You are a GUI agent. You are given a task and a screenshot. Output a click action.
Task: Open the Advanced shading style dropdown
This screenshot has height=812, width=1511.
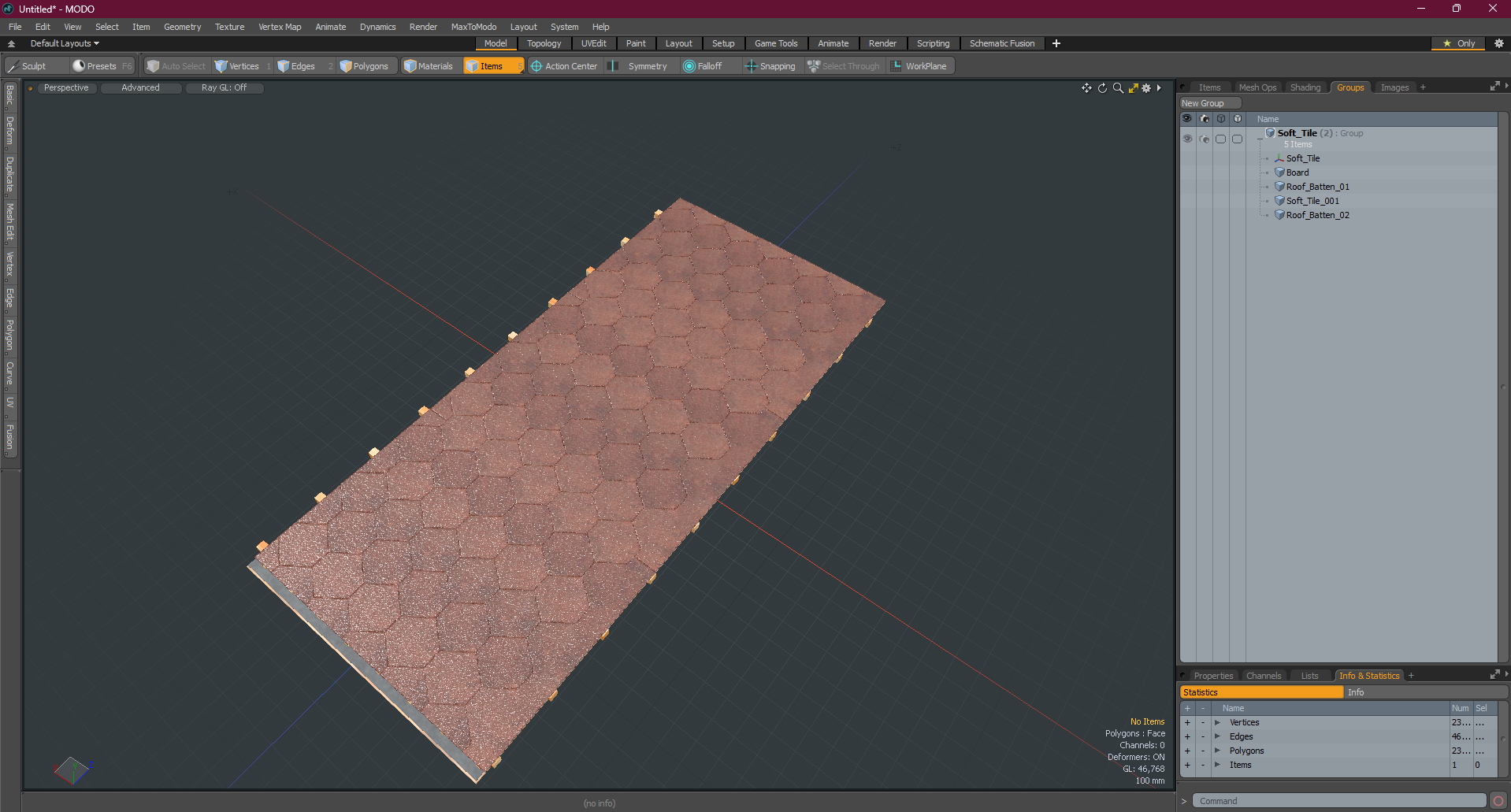point(140,87)
